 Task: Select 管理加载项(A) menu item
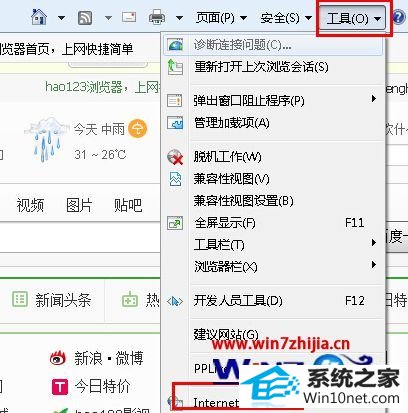point(273,123)
